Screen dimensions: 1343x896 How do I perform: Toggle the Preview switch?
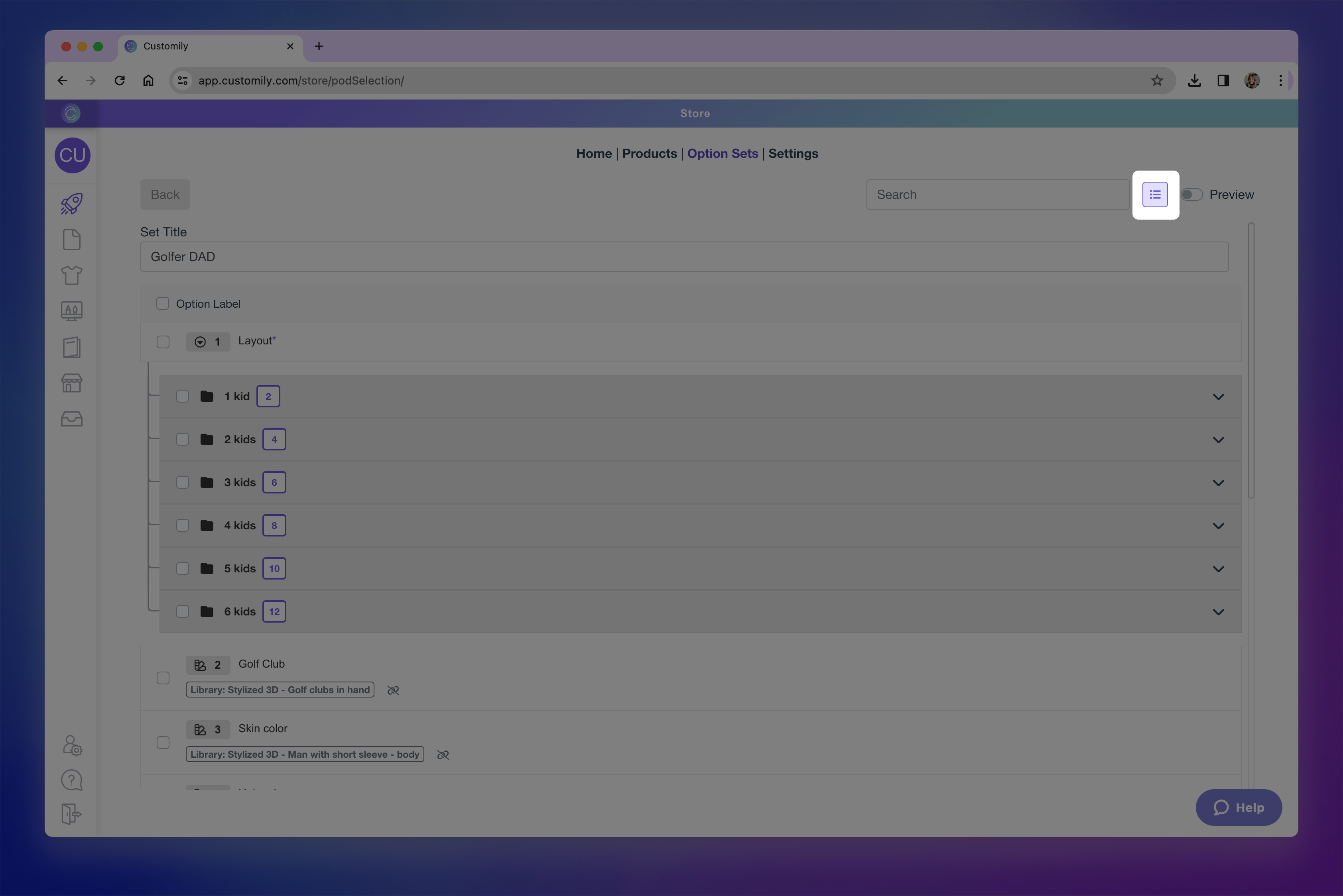1191,195
